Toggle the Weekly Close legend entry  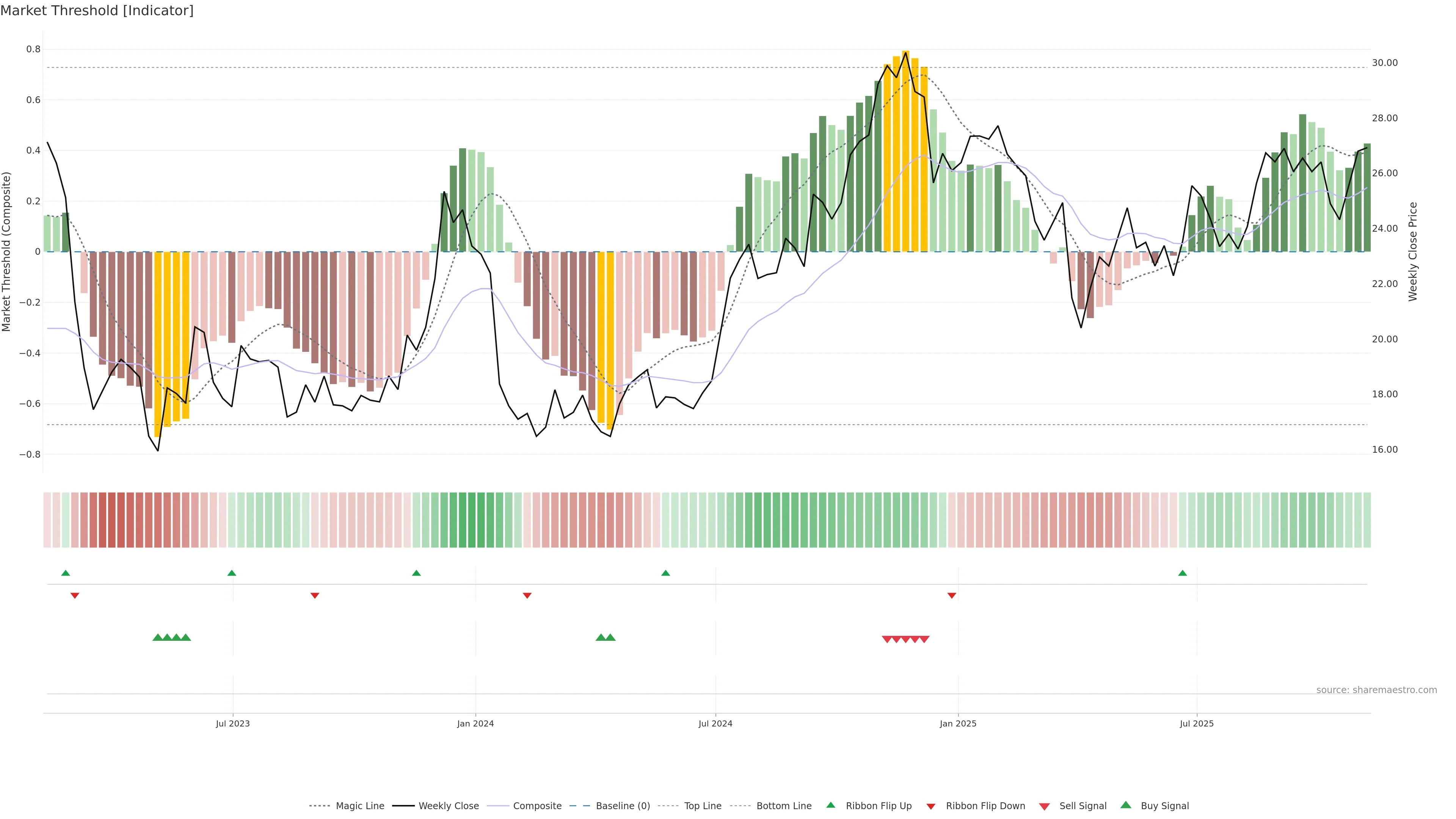[448, 806]
